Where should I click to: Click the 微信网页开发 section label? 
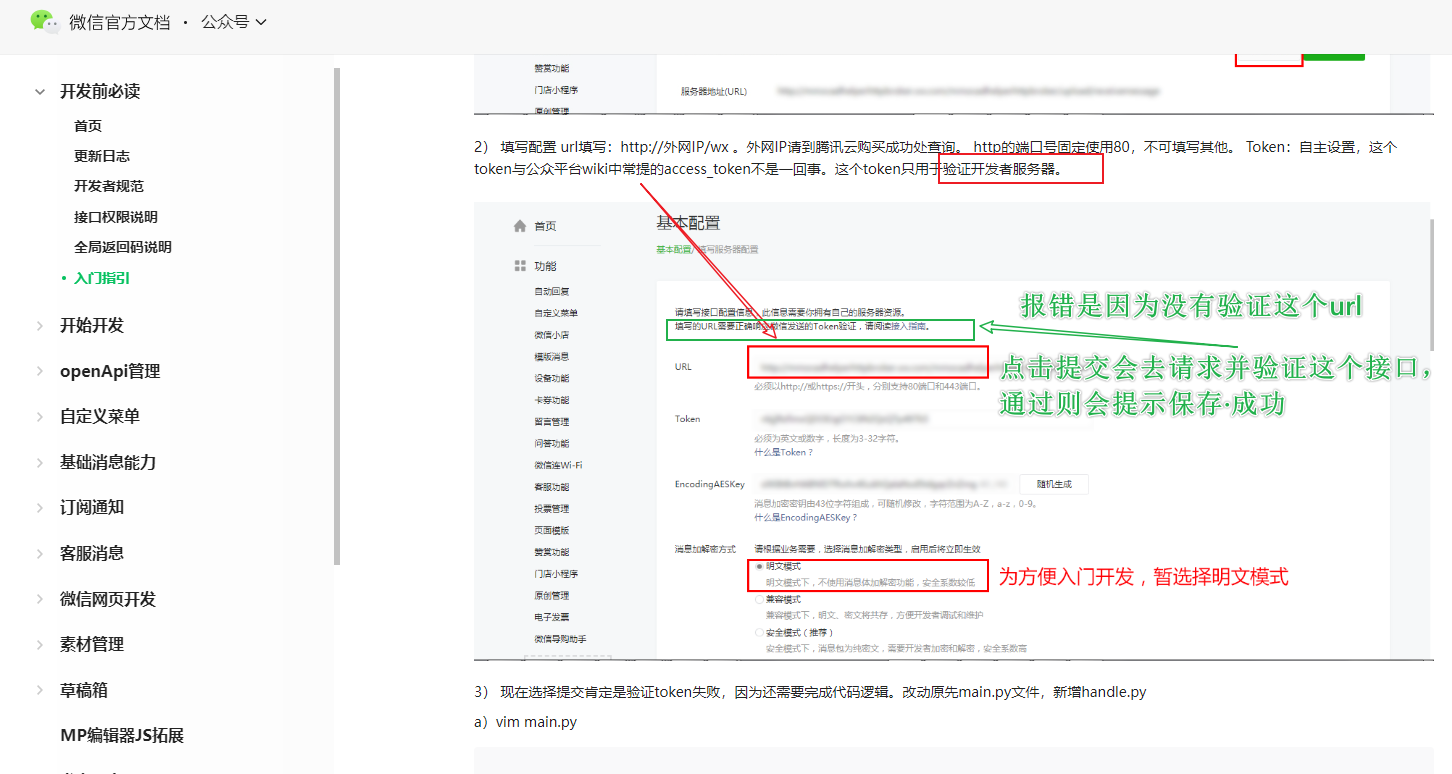(108, 599)
